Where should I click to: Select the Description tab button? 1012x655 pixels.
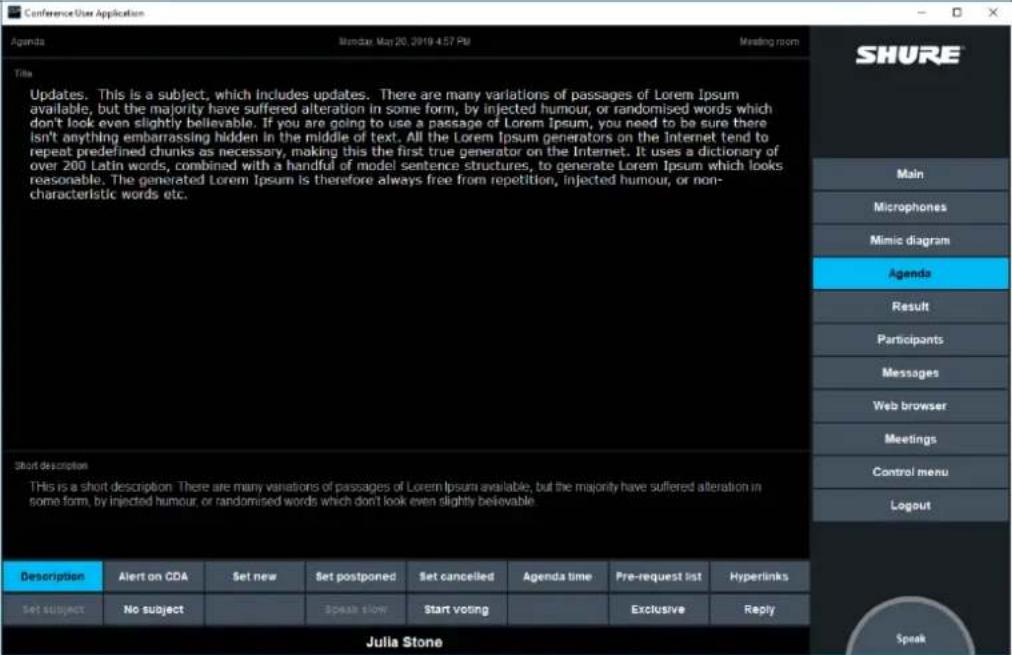coord(52,576)
